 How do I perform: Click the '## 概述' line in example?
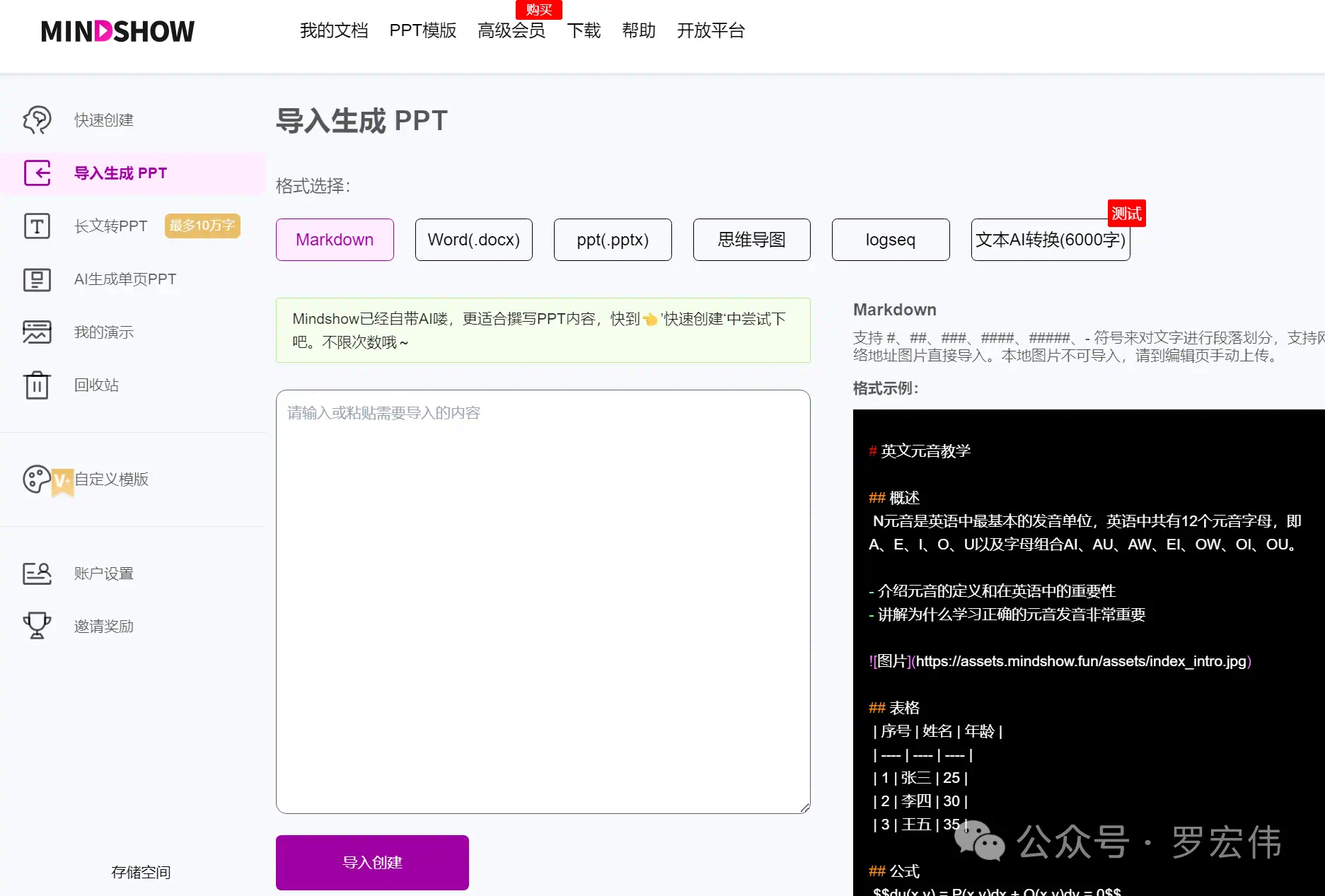point(894,498)
